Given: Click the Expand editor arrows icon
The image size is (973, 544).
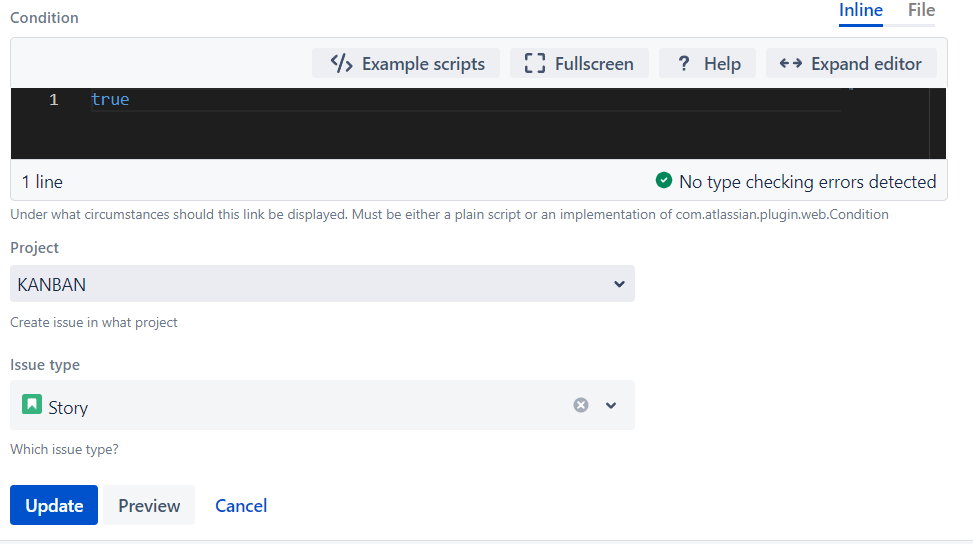Looking at the screenshot, I should (x=790, y=64).
